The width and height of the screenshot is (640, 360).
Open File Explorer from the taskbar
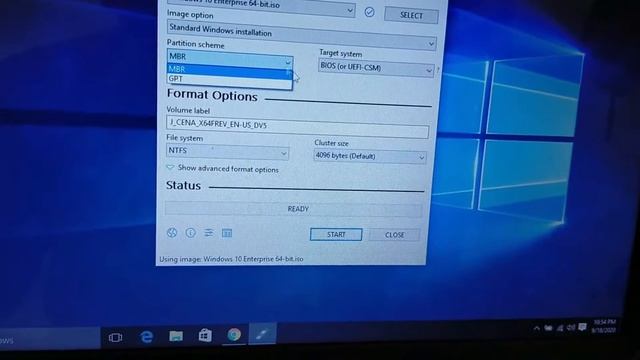pos(176,336)
